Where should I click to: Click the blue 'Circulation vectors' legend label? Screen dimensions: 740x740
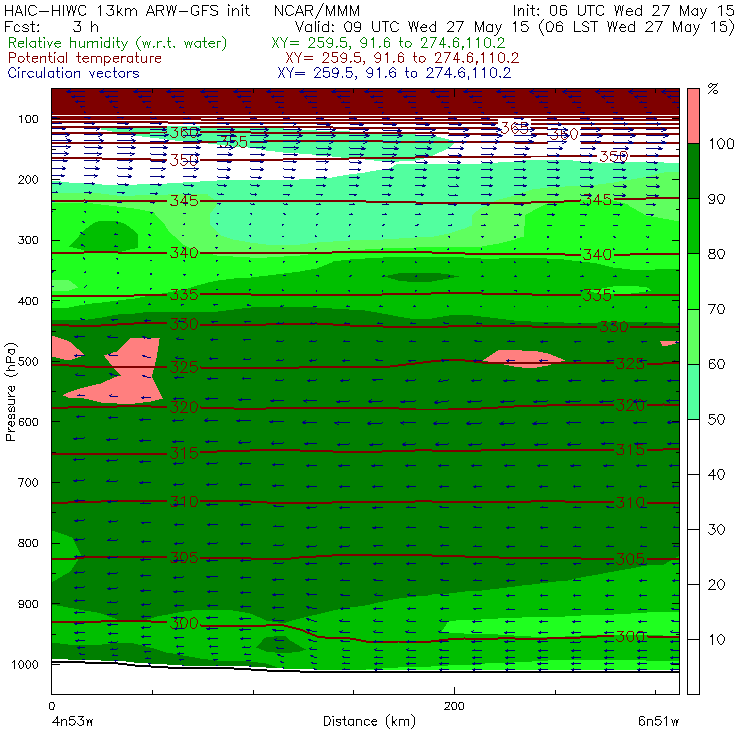pos(74,73)
